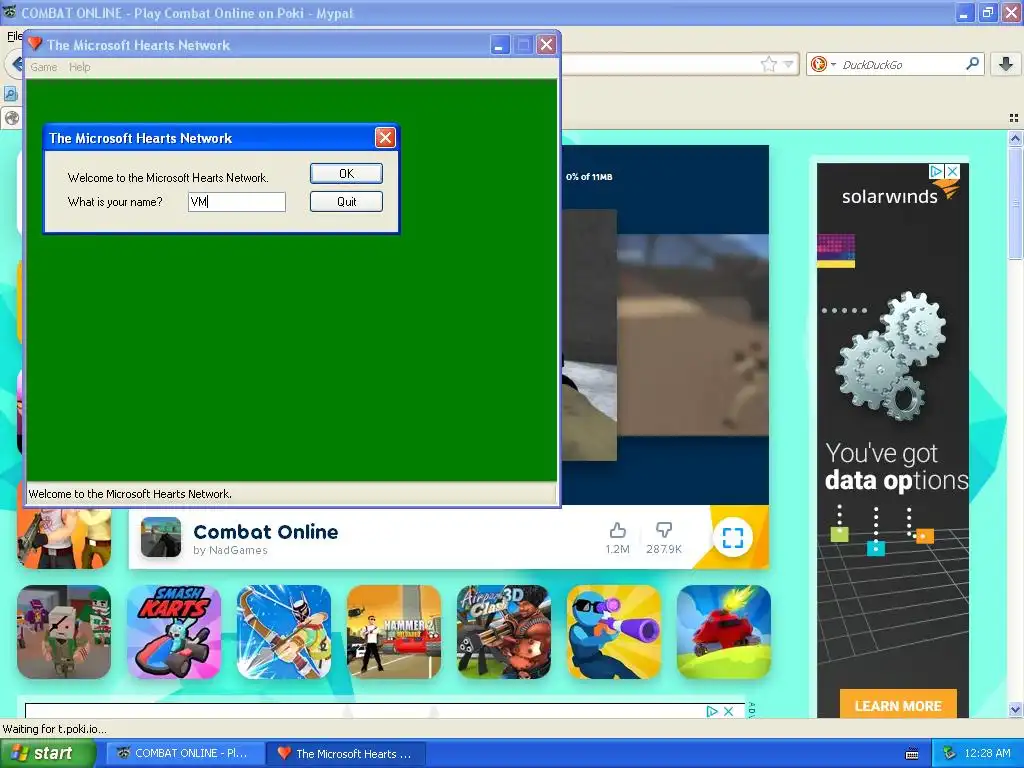Click the Combat Online game thumbnail icon
This screenshot has width=1024, height=768.
point(161,537)
